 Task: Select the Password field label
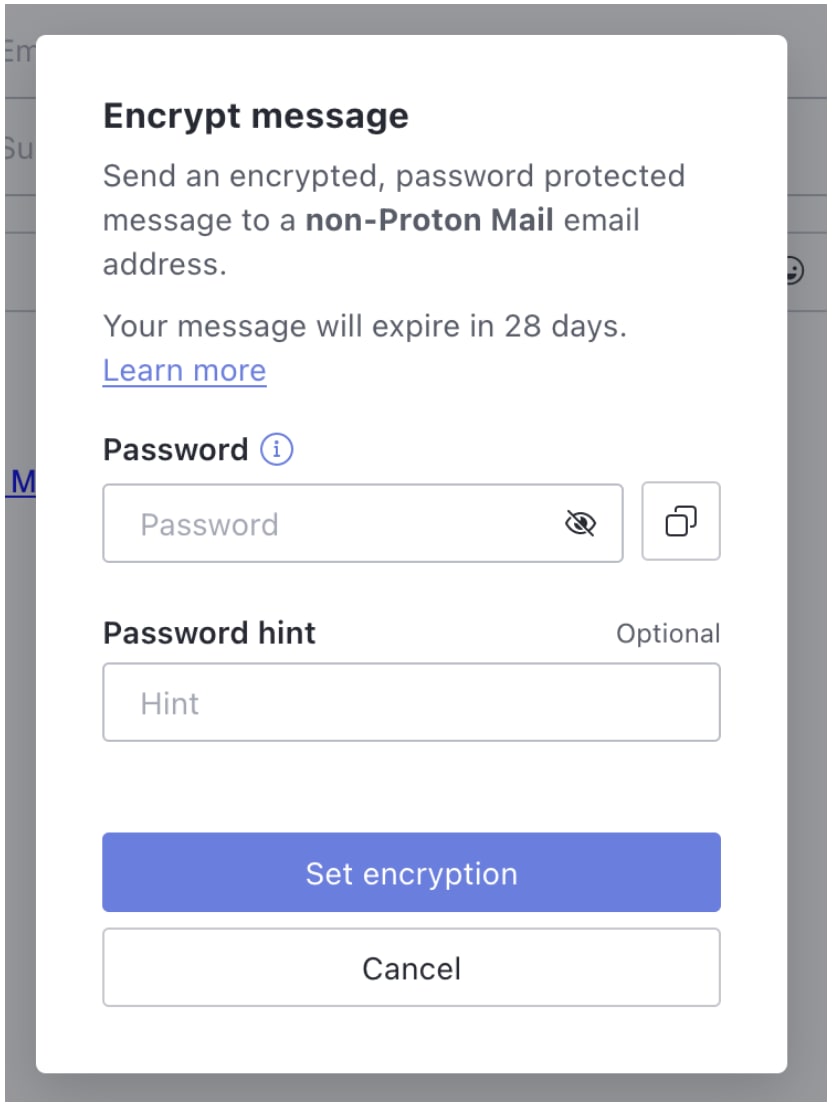[176, 450]
